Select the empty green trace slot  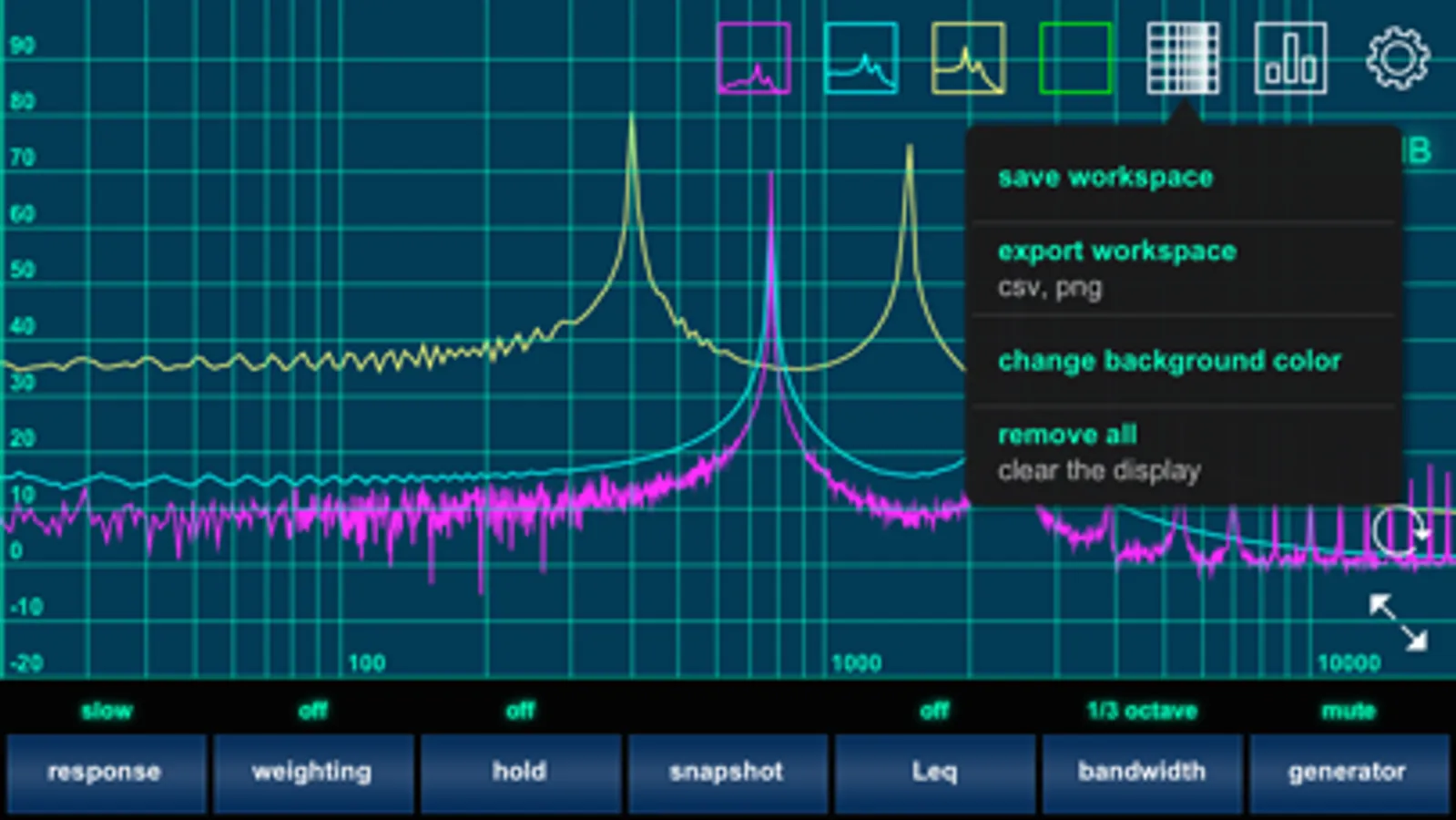1075,58
